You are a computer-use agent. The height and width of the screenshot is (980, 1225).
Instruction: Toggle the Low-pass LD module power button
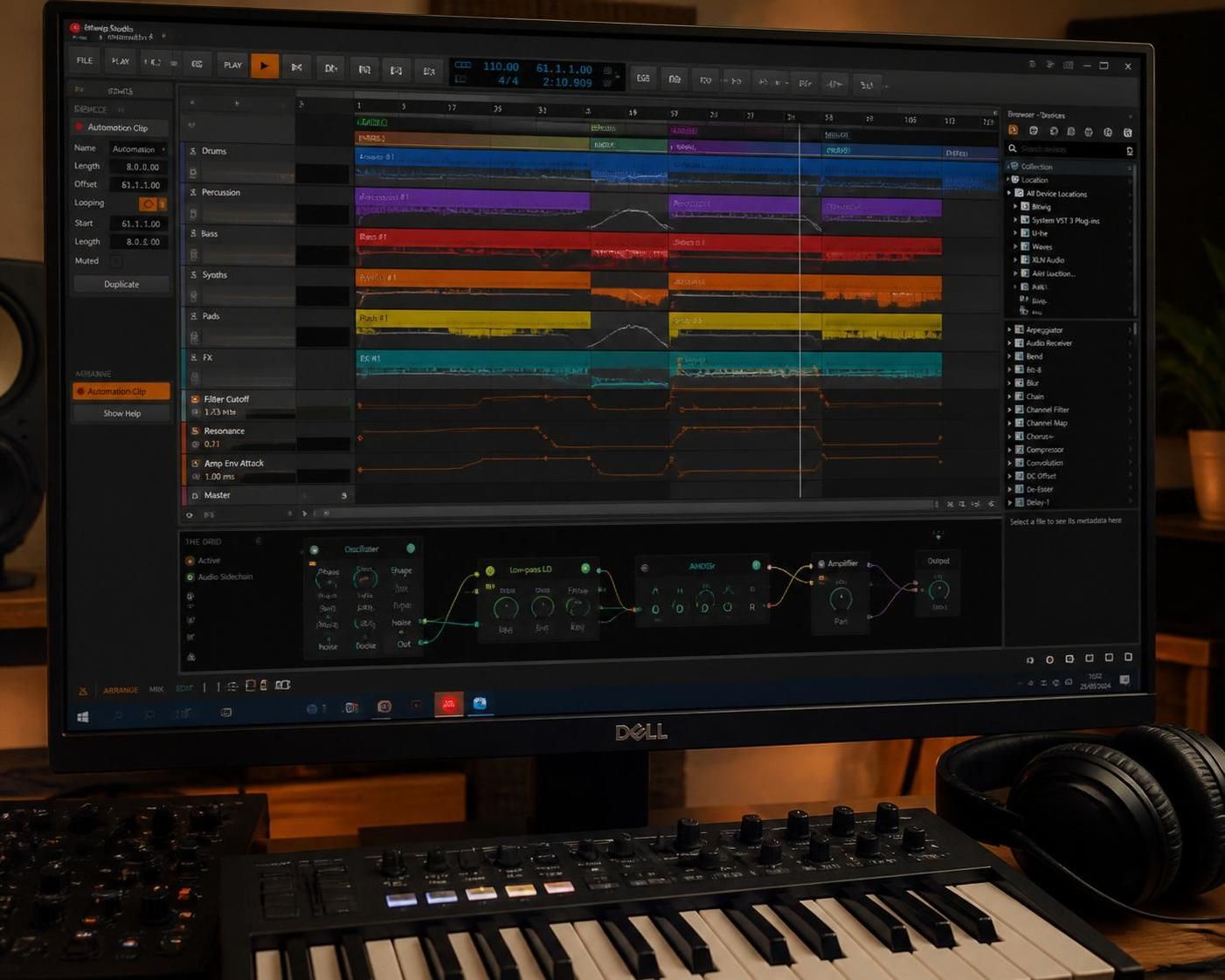[585, 569]
